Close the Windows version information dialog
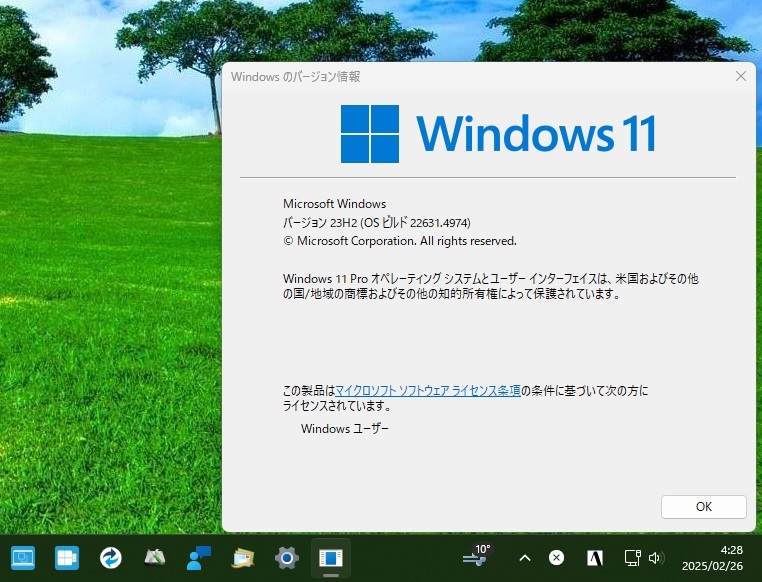 click(x=741, y=76)
